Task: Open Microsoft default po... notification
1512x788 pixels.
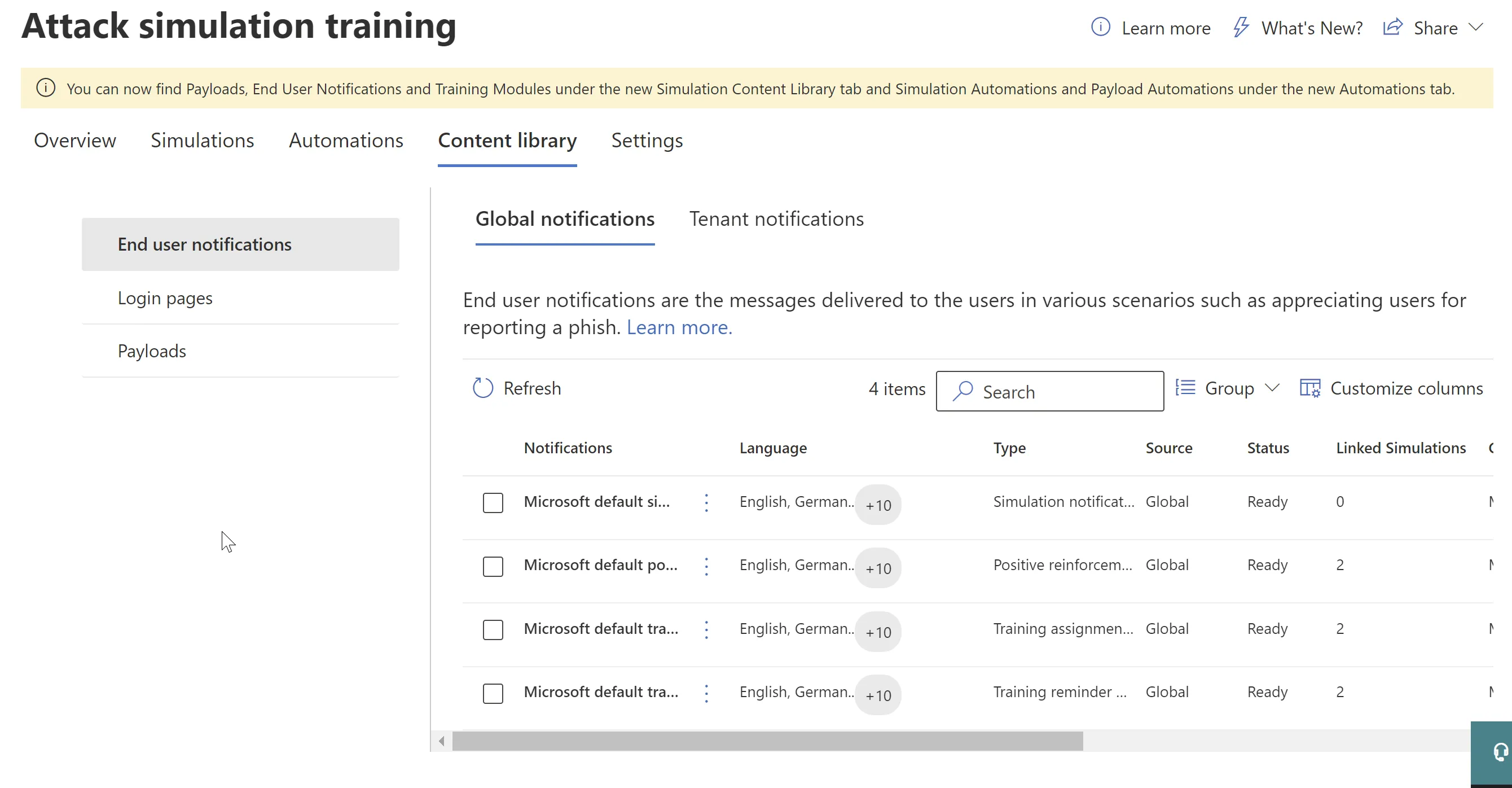Action: pos(601,565)
